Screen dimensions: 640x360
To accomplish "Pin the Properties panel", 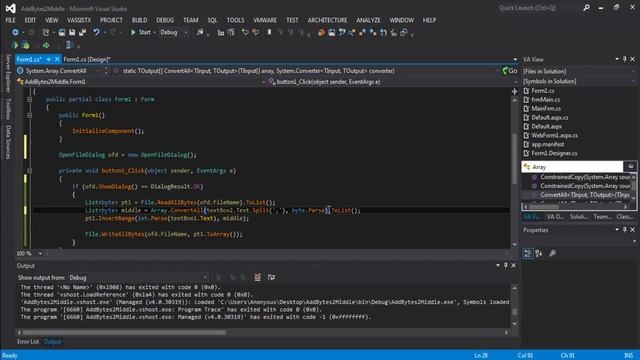I will (x=624, y=230).
